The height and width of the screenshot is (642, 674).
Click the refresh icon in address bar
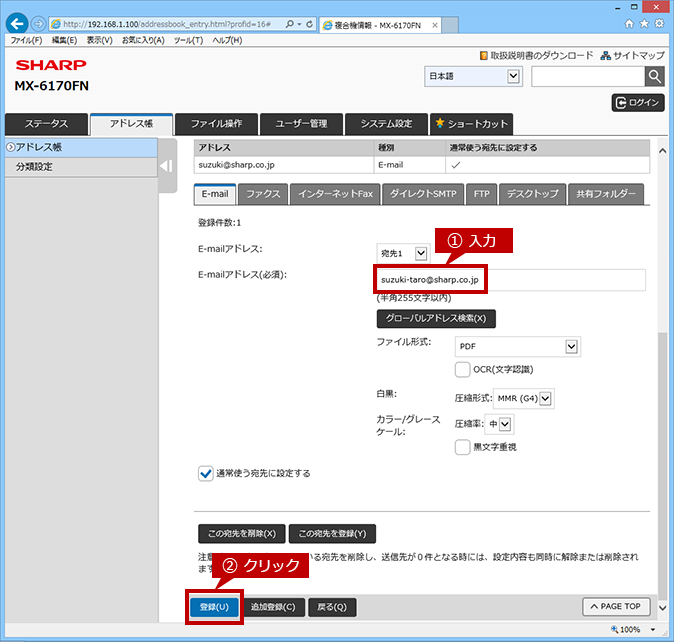pos(309,24)
